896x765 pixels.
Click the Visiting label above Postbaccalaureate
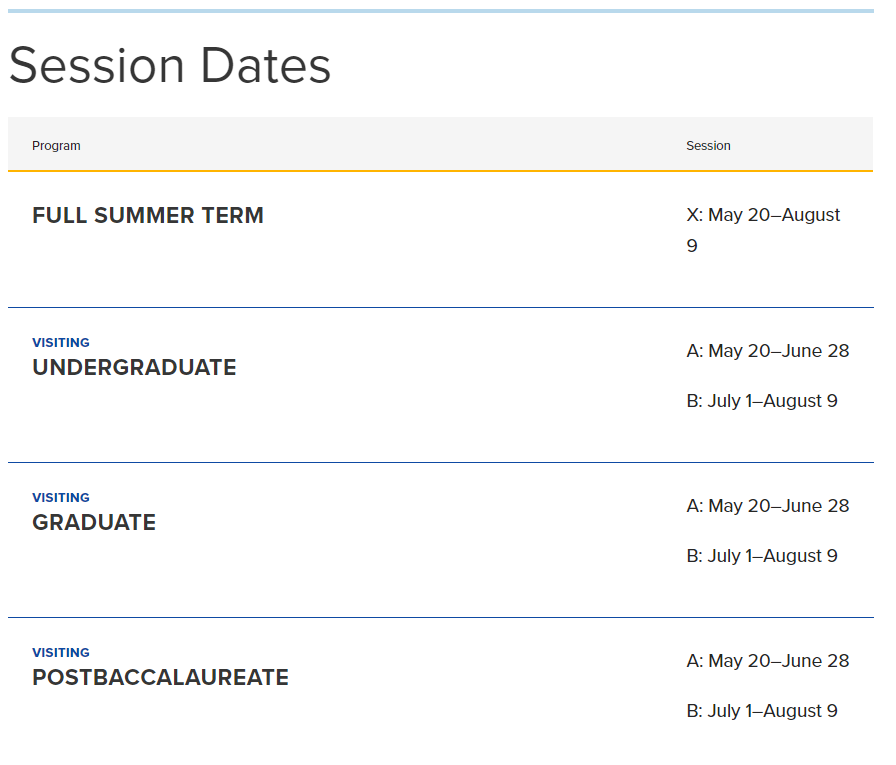pyautogui.click(x=61, y=652)
